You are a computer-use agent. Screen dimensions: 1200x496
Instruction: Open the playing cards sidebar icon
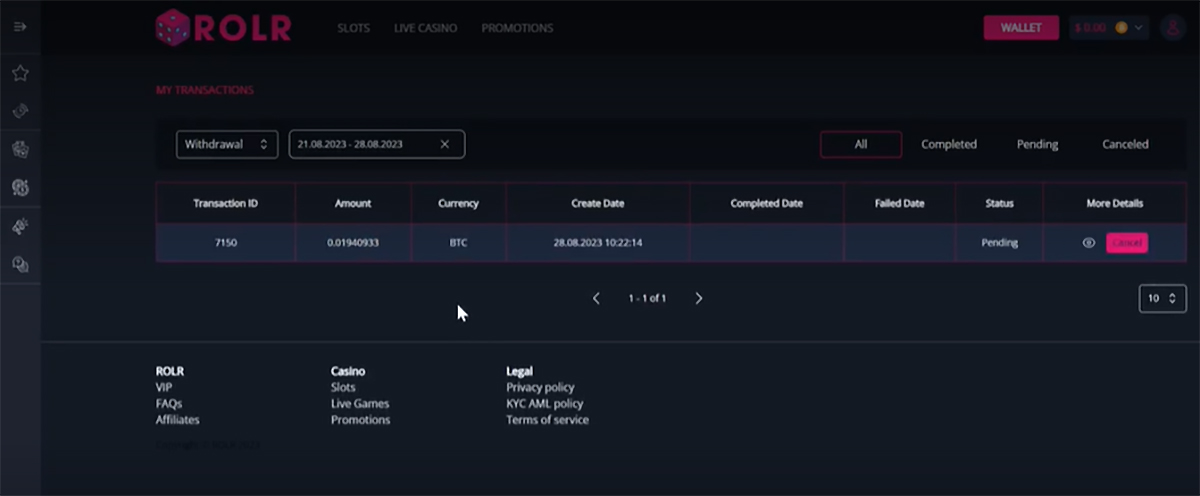20,149
